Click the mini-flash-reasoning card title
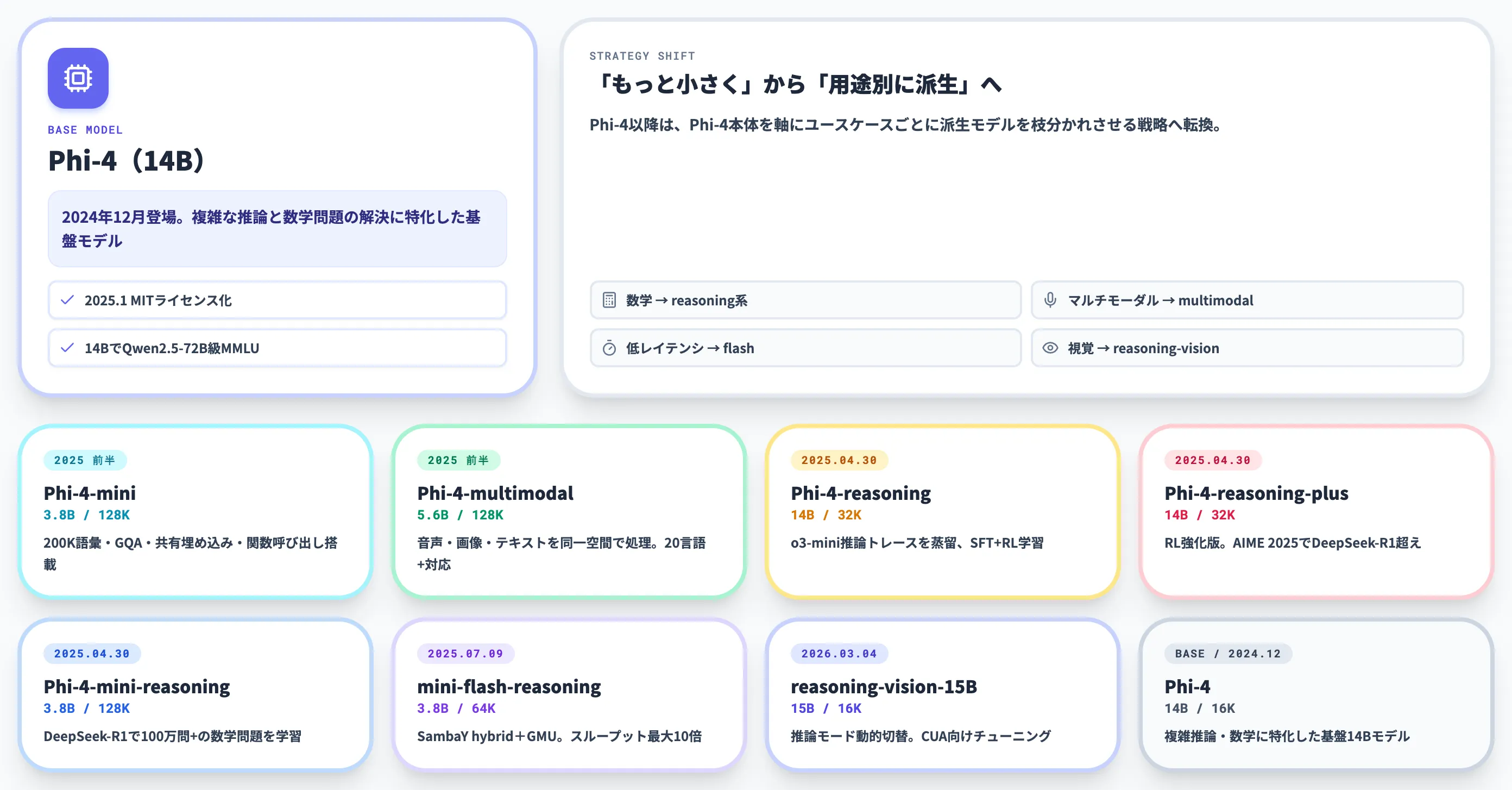This screenshot has height=790, width=1512. (x=509, y=686)
